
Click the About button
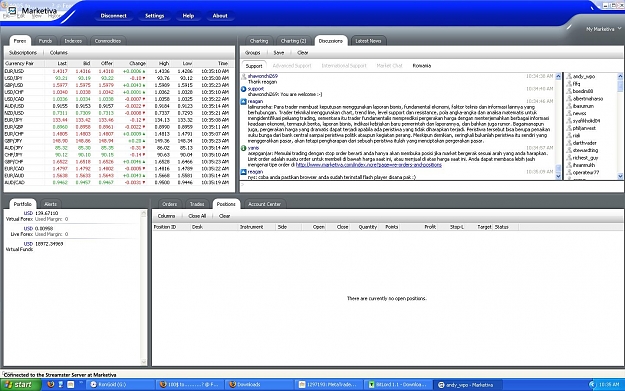(220, 16)
